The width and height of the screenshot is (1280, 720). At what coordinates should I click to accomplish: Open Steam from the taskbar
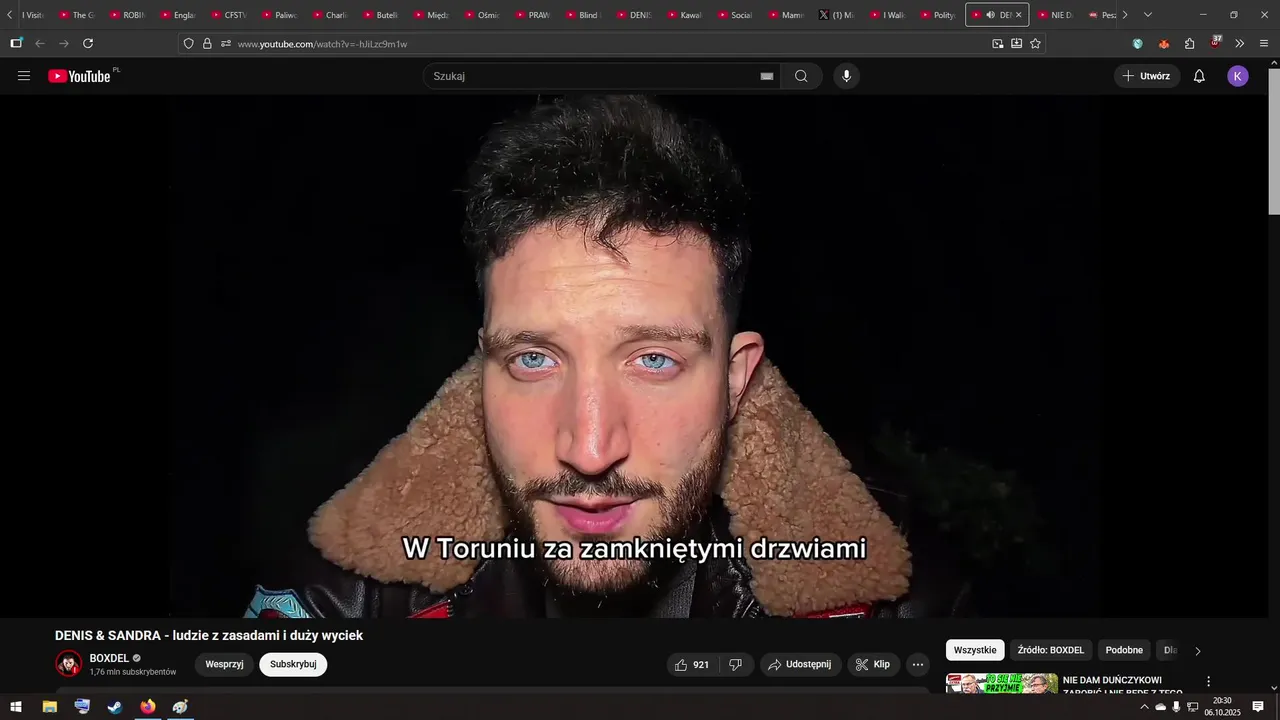115,707
